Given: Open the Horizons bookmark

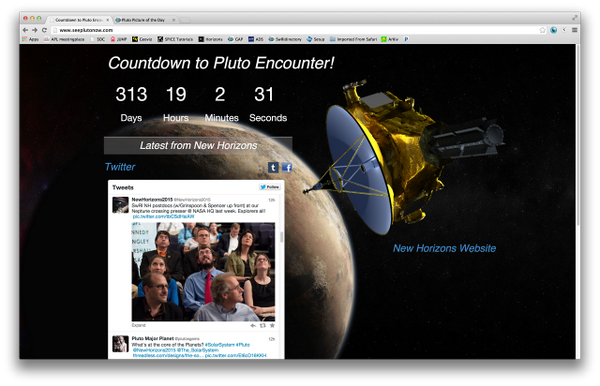Looking at the screenshot, I should [x=210, y=39].
